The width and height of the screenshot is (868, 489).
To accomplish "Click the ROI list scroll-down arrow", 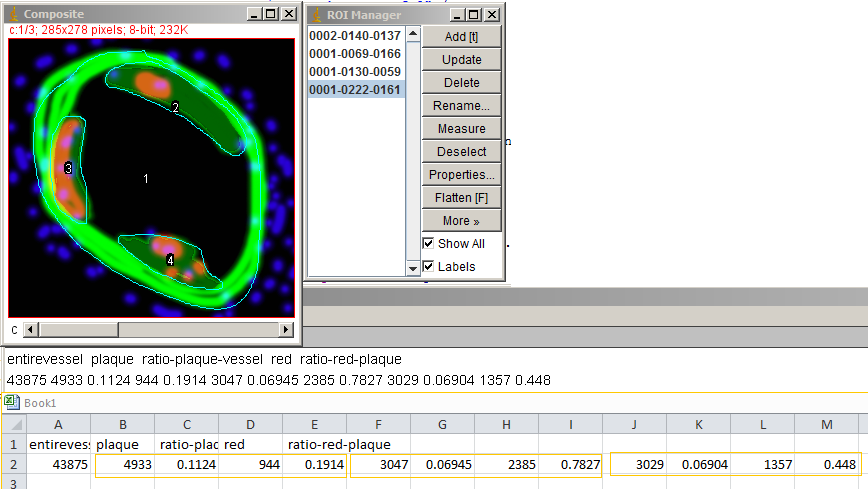I will pos(413,268).
